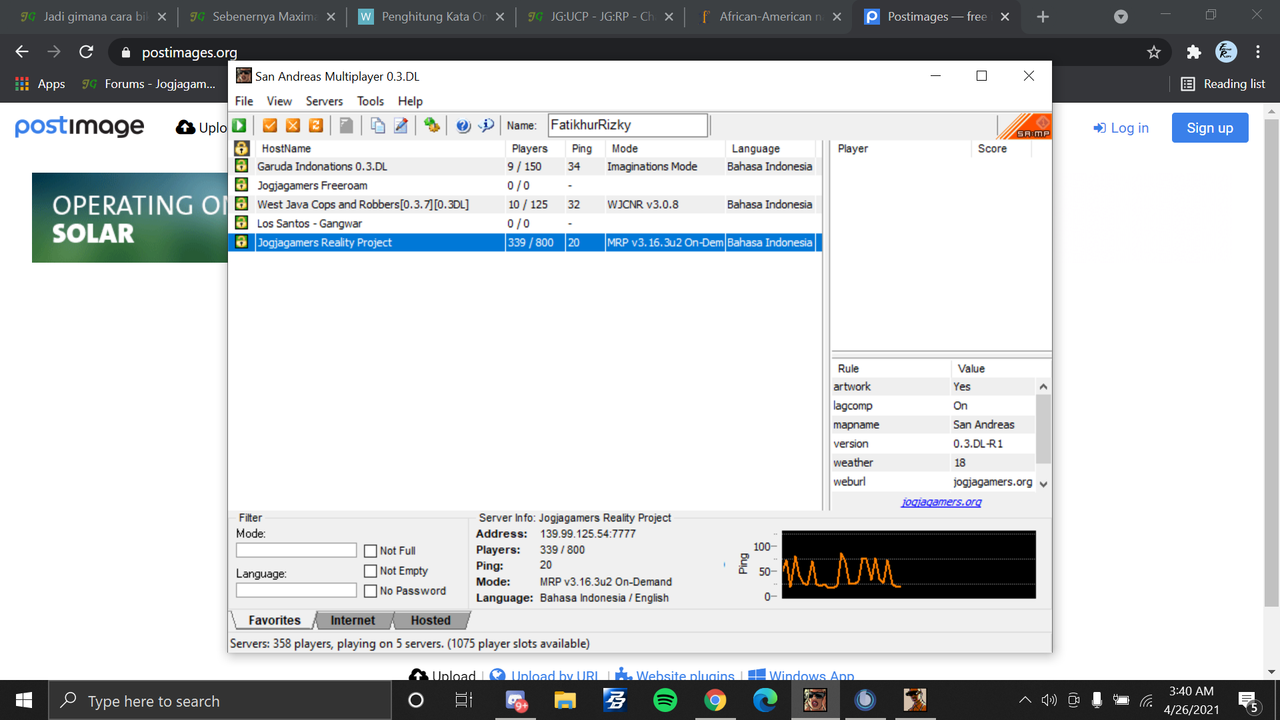This screenshot has width=1280, height=720.
Task: Click the About info bubble icon
Action: 486,125
